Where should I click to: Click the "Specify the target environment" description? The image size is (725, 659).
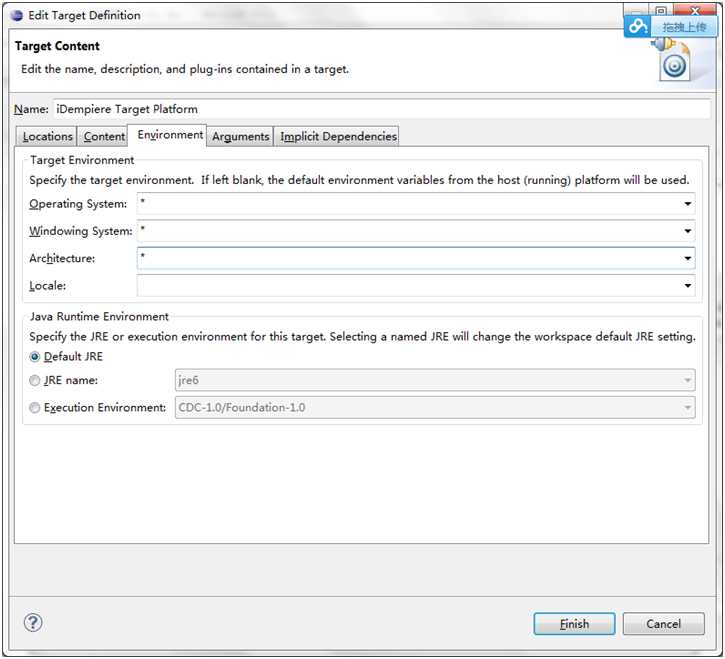pyautogui.click(x=359, y=180)
